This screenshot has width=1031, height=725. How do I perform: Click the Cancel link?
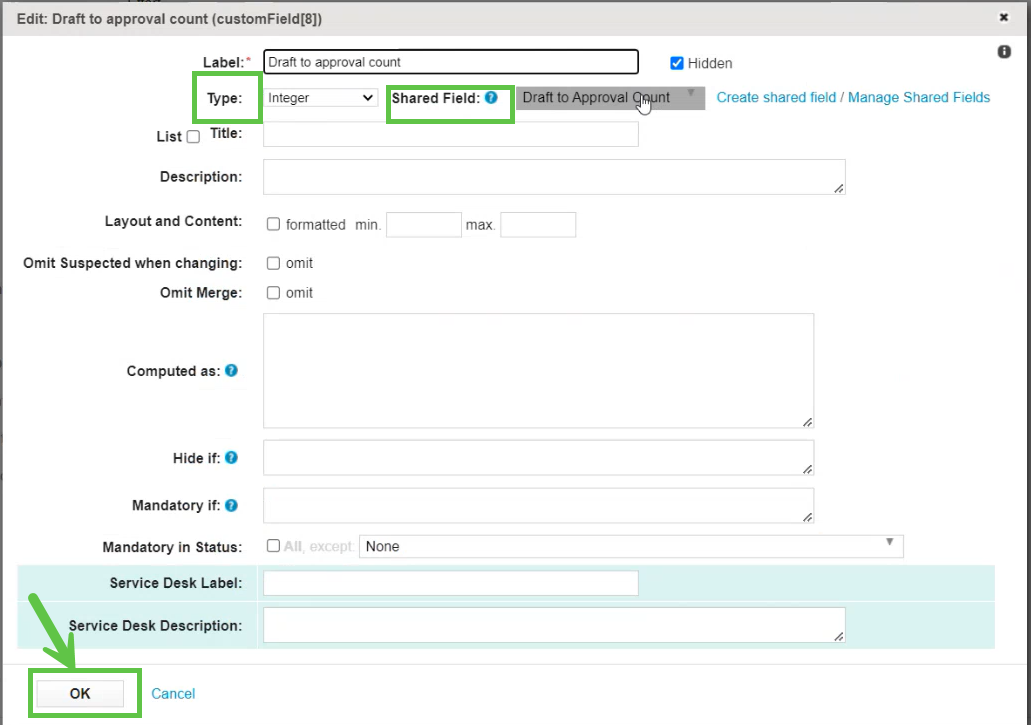point(173,694)
